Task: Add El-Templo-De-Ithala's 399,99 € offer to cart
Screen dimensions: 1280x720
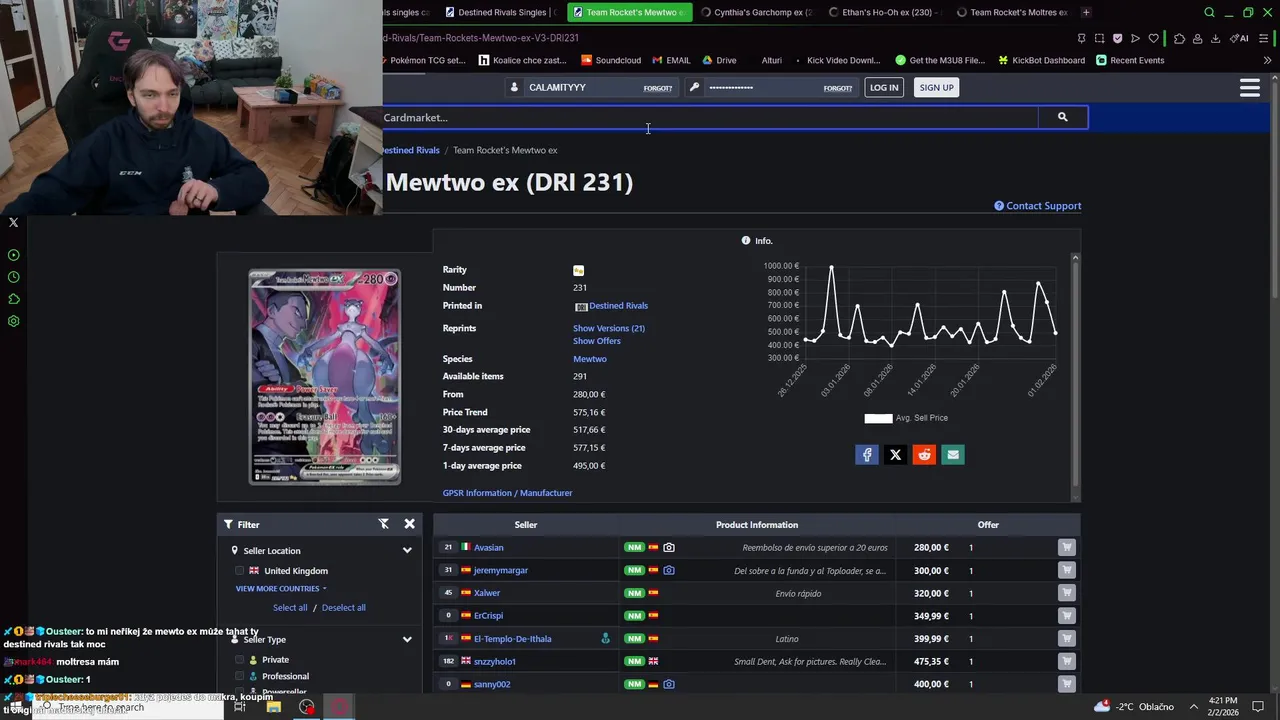Action: click(1067, 639)
